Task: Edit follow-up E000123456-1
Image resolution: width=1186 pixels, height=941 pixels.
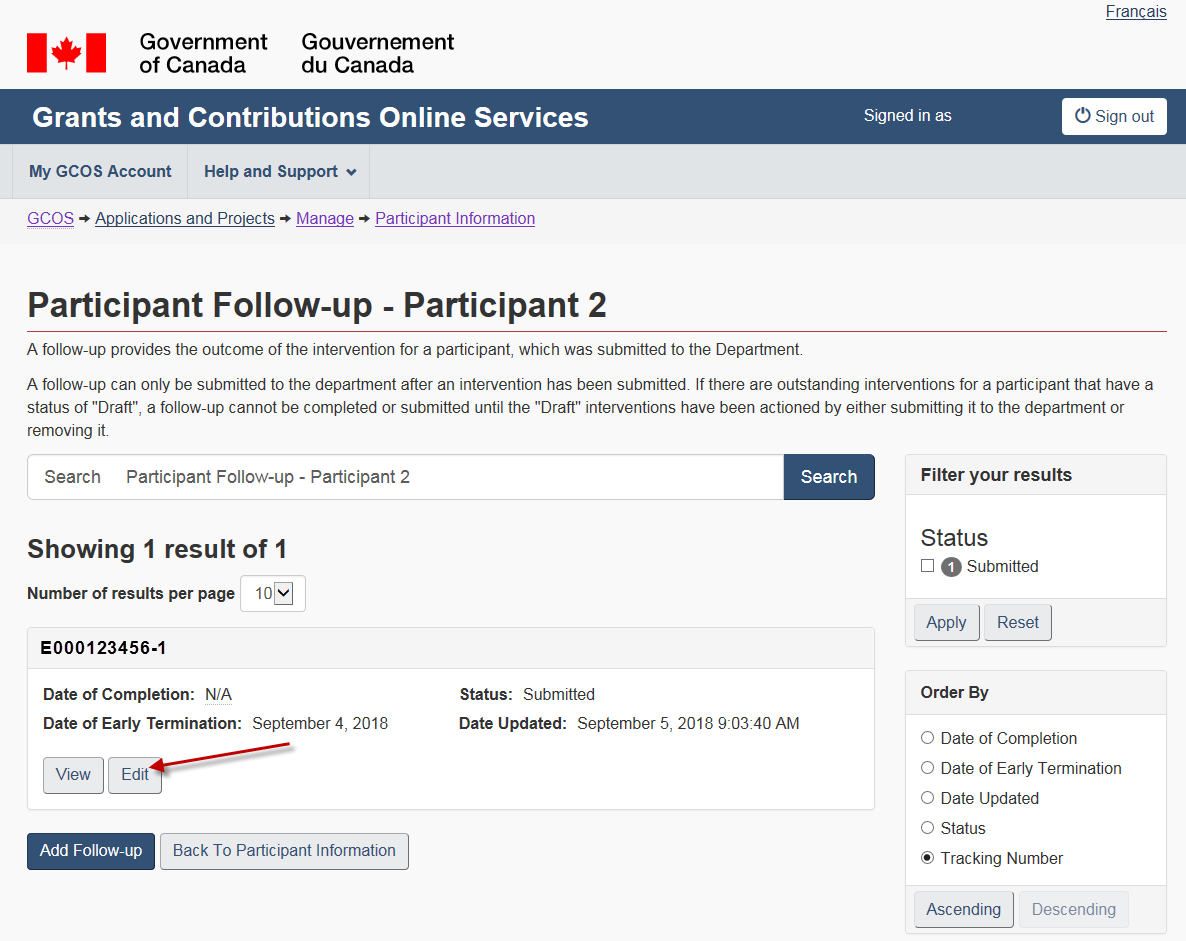Action: [135, 775]
